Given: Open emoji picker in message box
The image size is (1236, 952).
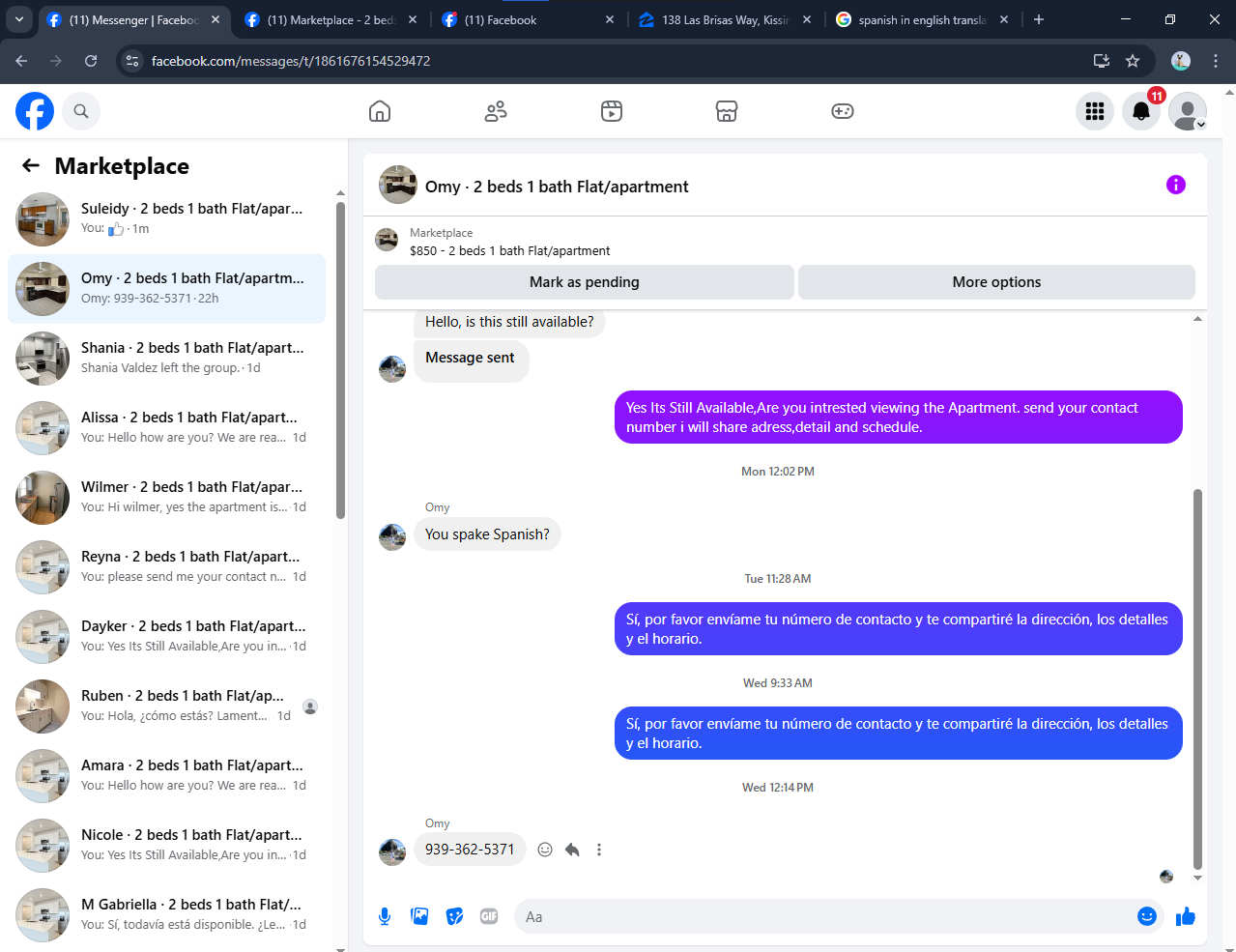Looking at the screenshot, I should 1147,916.
